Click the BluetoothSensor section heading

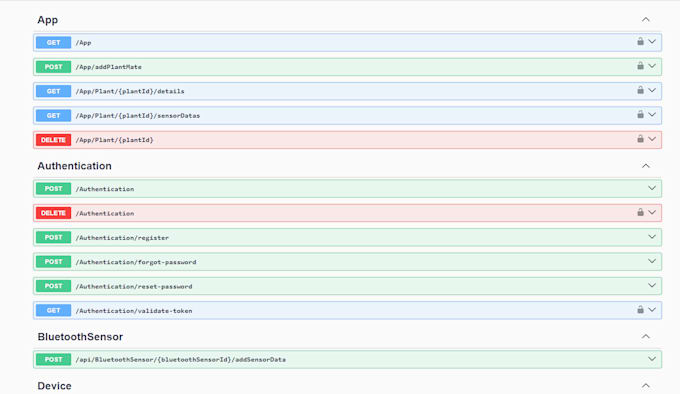[80, 337]
